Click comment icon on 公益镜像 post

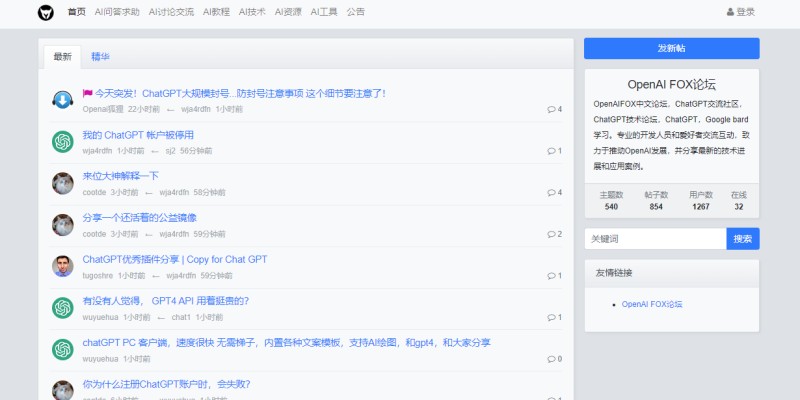551,234
